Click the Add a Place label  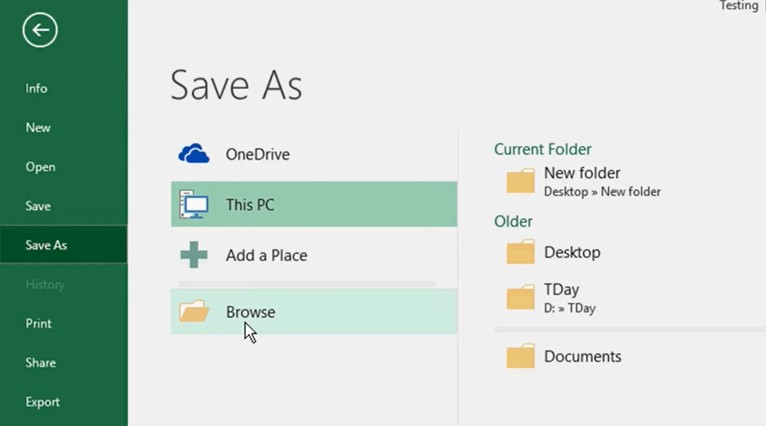click(x=266, y=255)
